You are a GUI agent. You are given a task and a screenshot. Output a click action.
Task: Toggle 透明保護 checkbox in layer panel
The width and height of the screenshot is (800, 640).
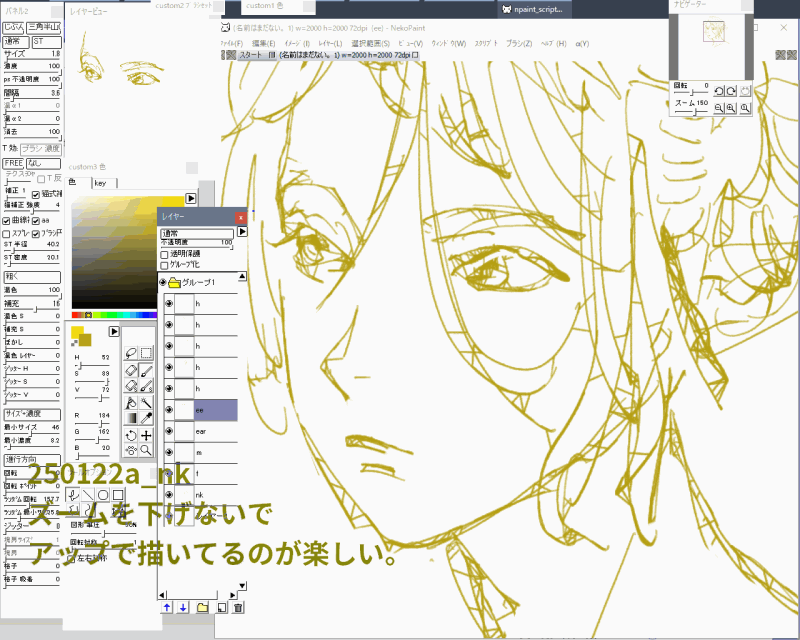click(164, 254)
